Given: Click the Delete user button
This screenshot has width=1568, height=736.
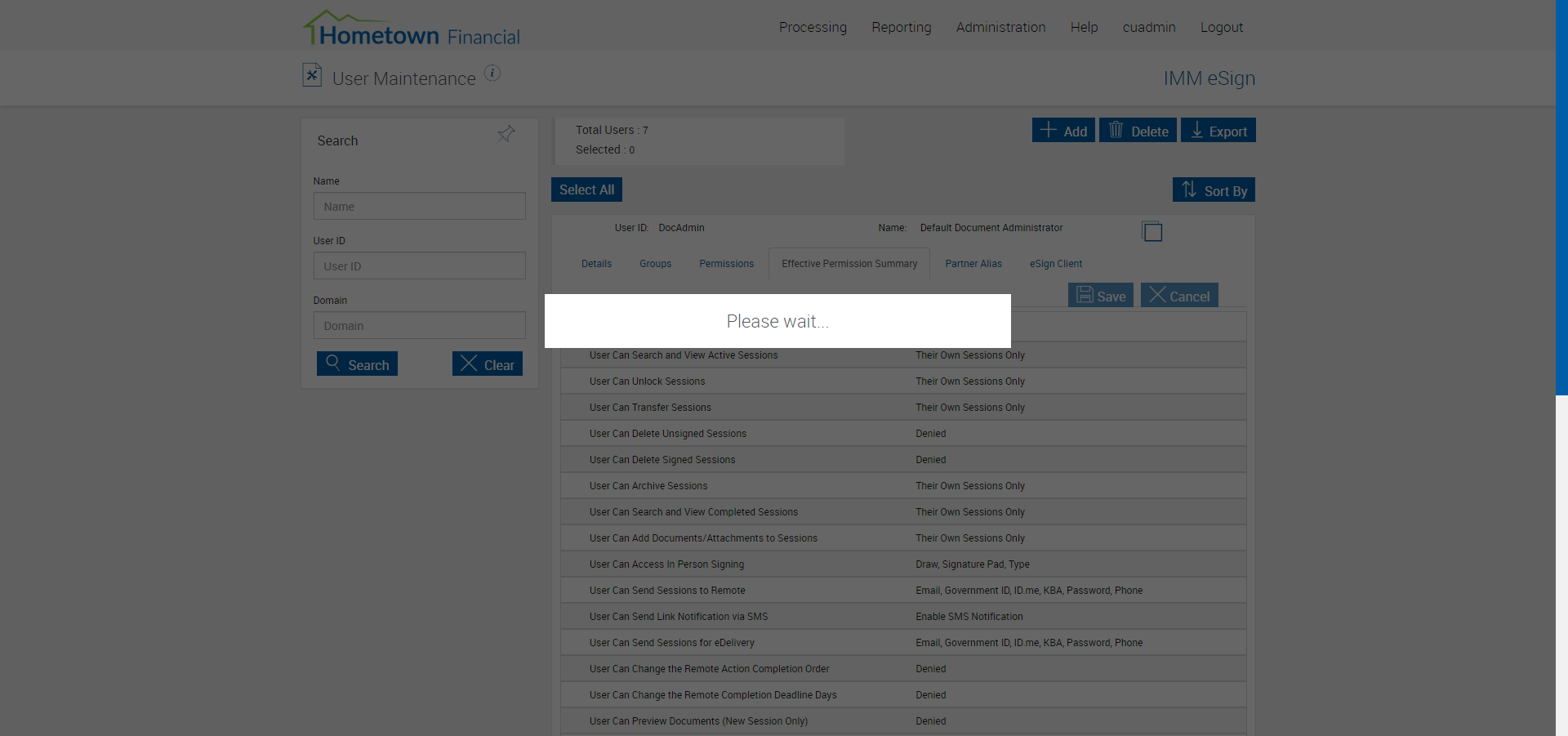Looking at the screenshot, I should [1138, 130].
